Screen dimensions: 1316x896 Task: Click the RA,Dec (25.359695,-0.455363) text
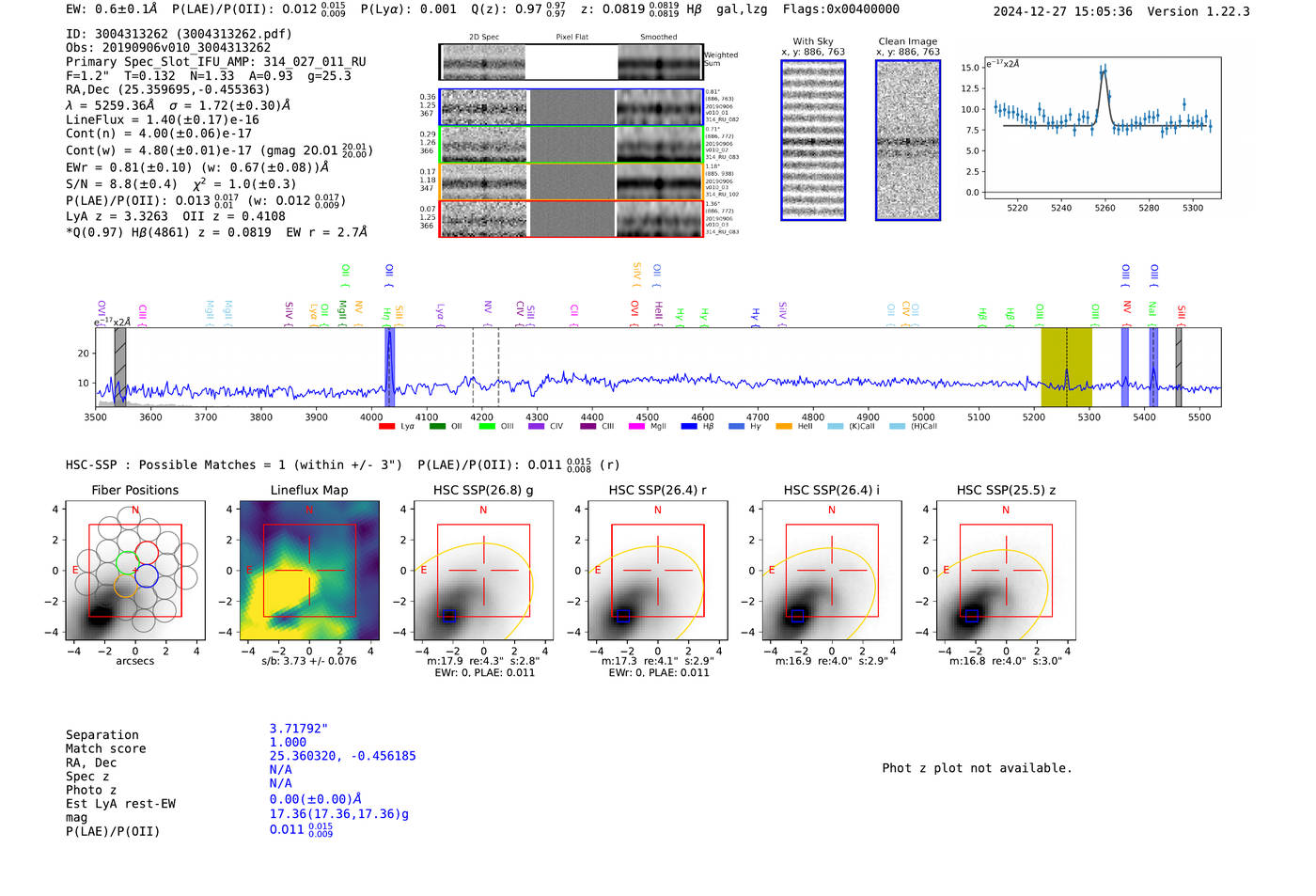point(167,89)
